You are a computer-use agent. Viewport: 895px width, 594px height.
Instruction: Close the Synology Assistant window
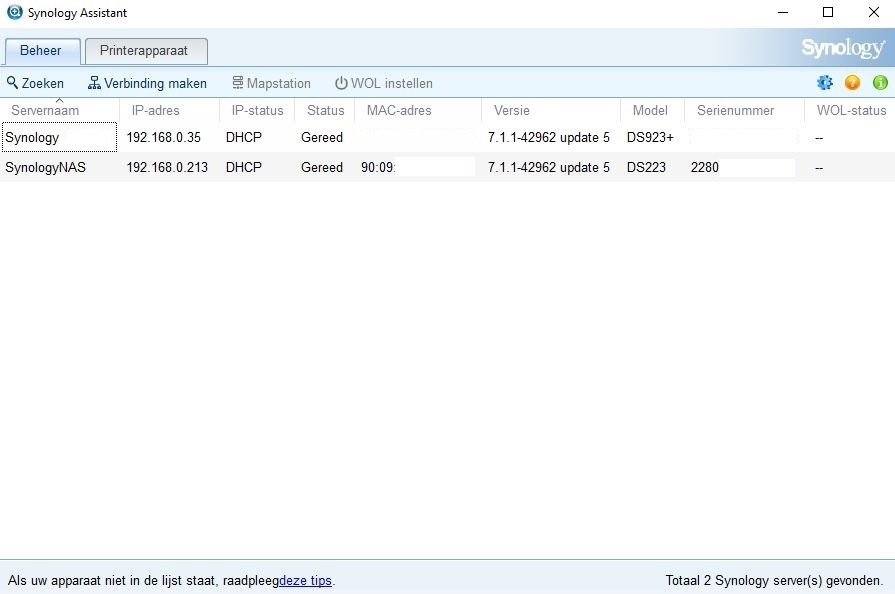coord(873,12)
